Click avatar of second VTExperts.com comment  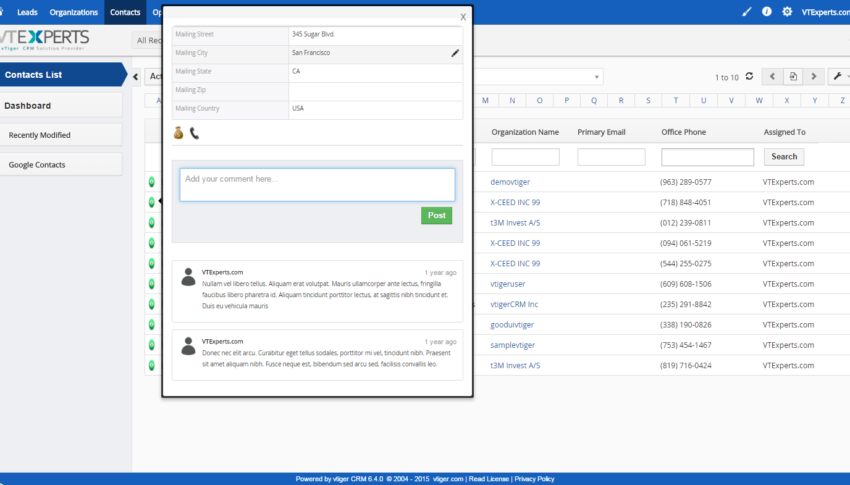(x=188, y=346)
